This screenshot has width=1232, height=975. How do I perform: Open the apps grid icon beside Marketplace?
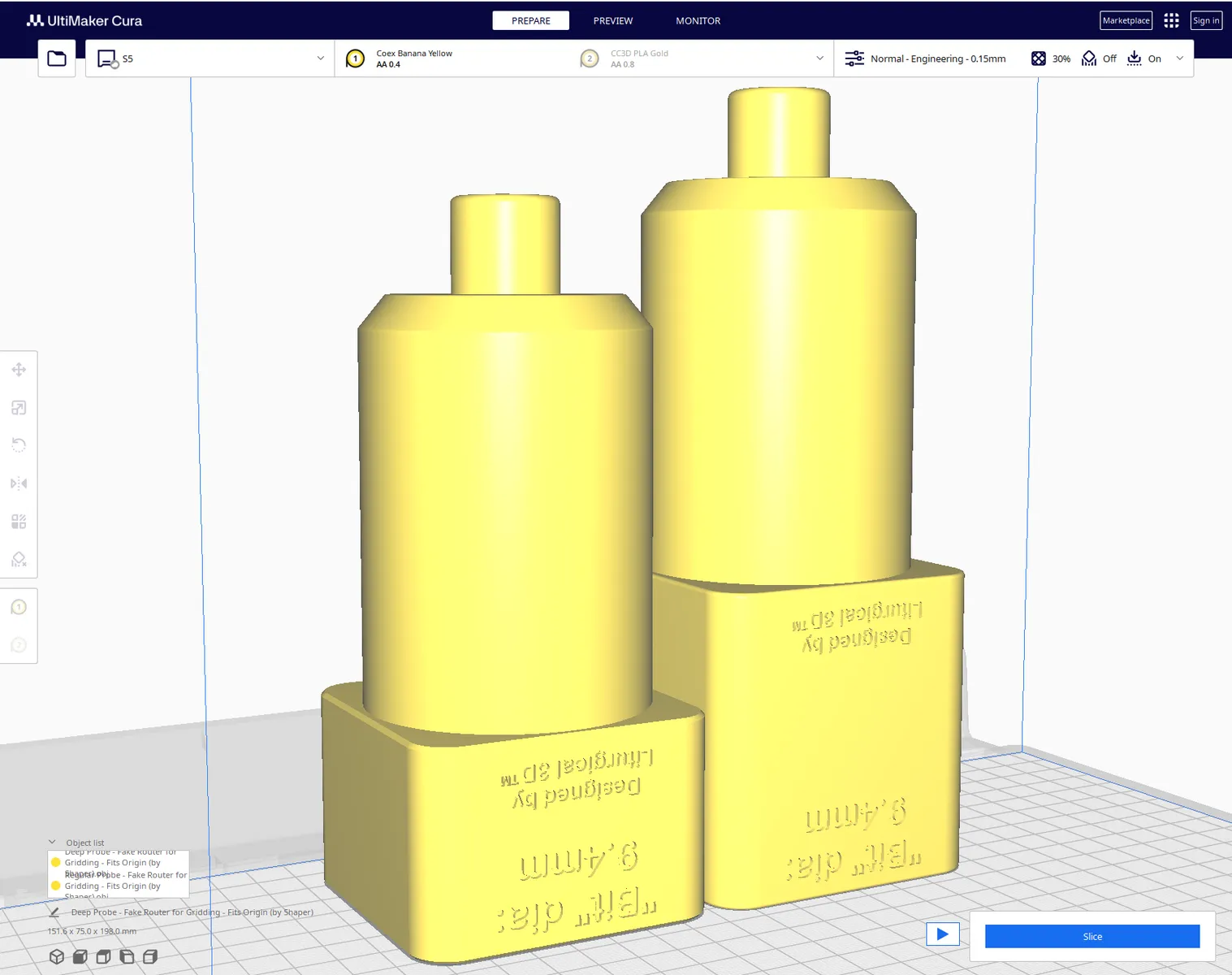pyautogui.click(x=1171, y=20)
